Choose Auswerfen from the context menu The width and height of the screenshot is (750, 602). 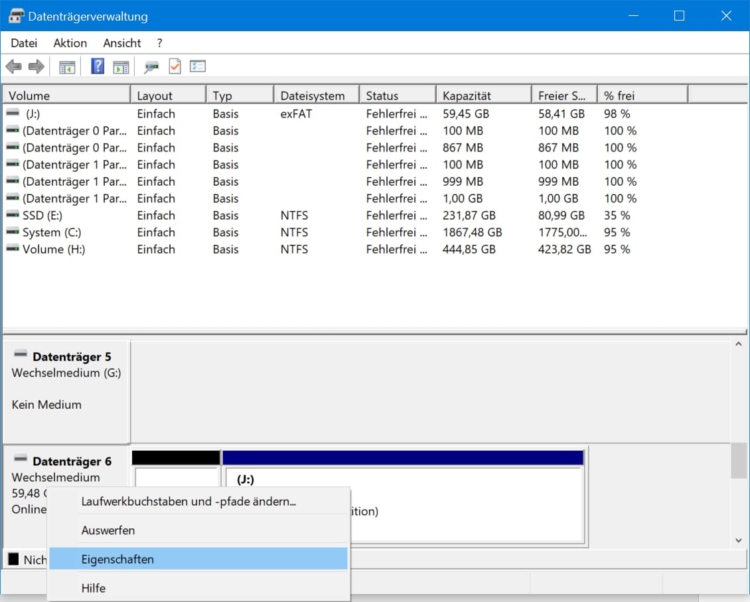[x=108, y=530]
